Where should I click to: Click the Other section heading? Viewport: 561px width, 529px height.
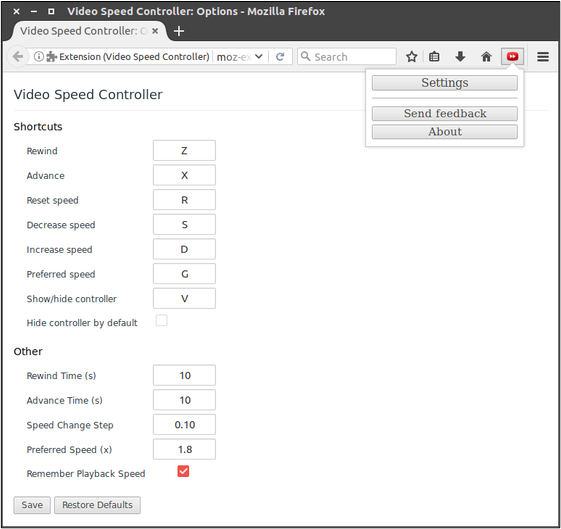28,352
